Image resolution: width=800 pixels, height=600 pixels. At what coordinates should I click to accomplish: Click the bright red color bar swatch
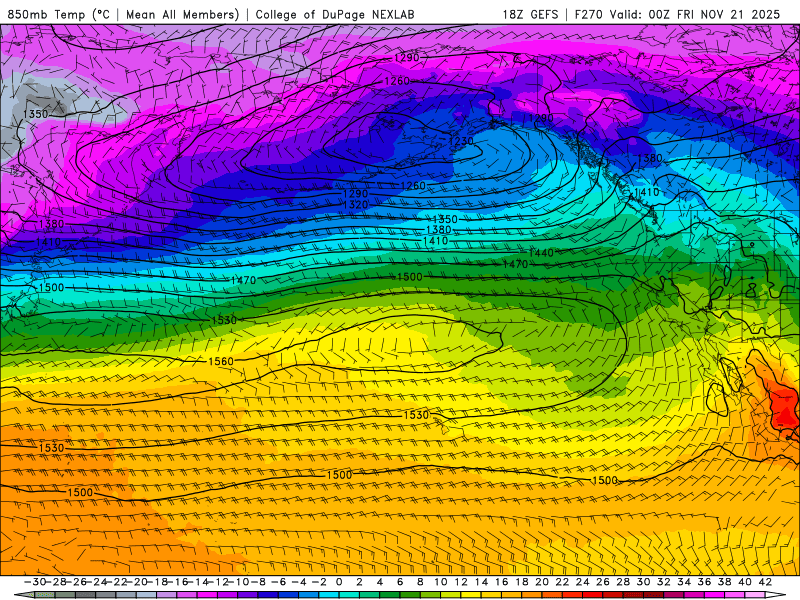[x=593, y=595]
